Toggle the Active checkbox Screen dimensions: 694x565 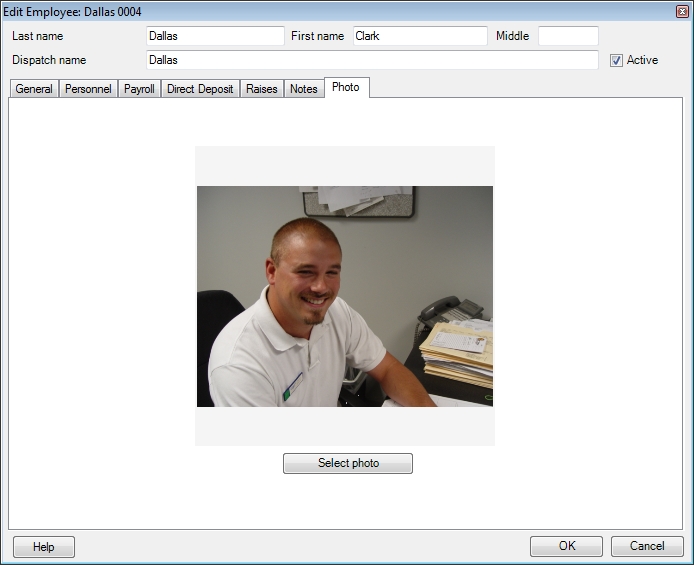coord(616,60)
